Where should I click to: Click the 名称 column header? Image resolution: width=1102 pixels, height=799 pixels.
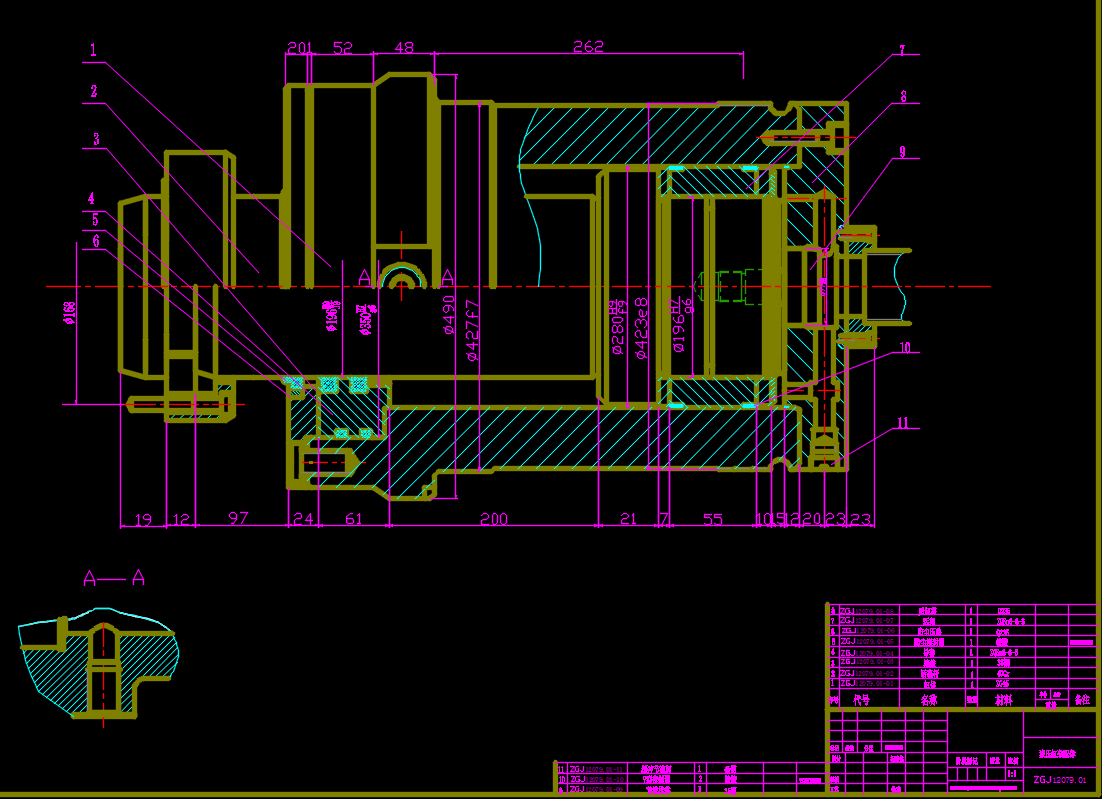coord(929,700)
